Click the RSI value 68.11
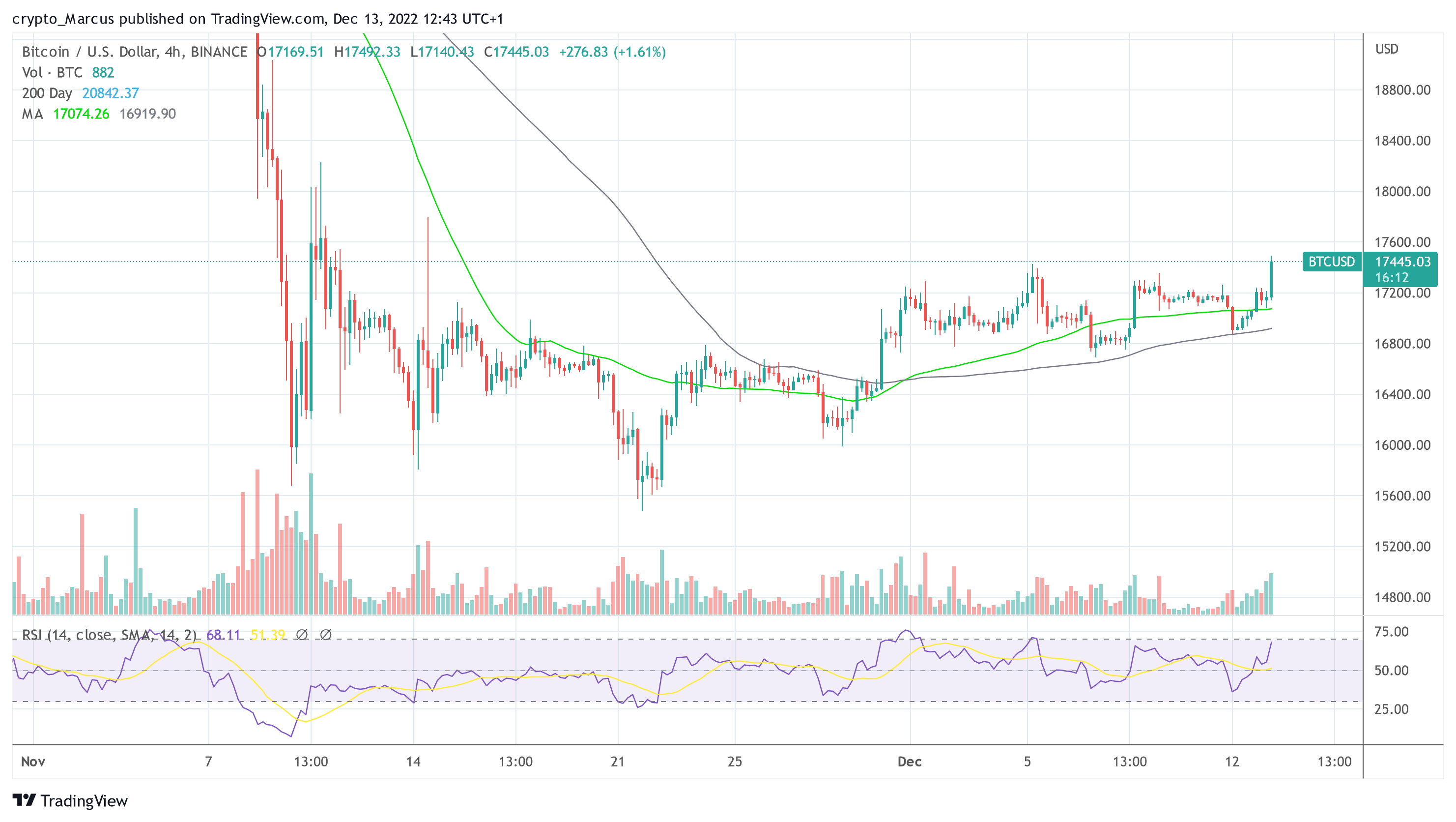The height and width of the screenshot is (822, 1456). (x=223, y=635)
